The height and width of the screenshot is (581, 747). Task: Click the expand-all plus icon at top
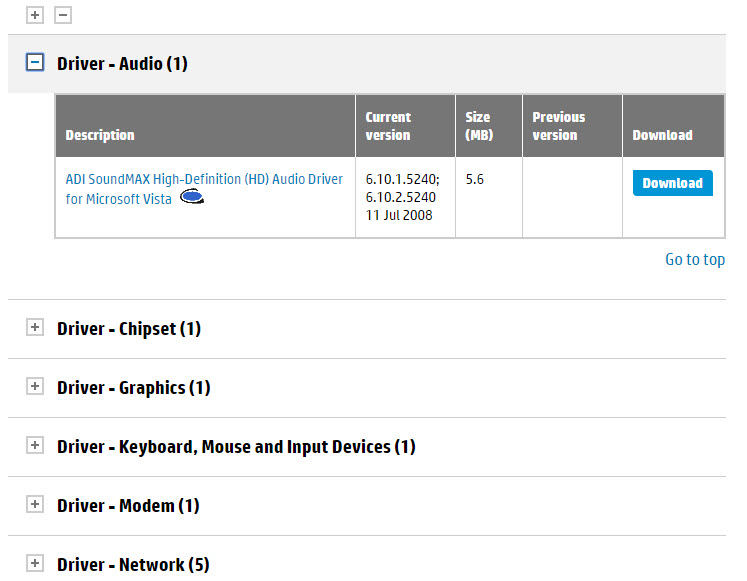[35, 15]
